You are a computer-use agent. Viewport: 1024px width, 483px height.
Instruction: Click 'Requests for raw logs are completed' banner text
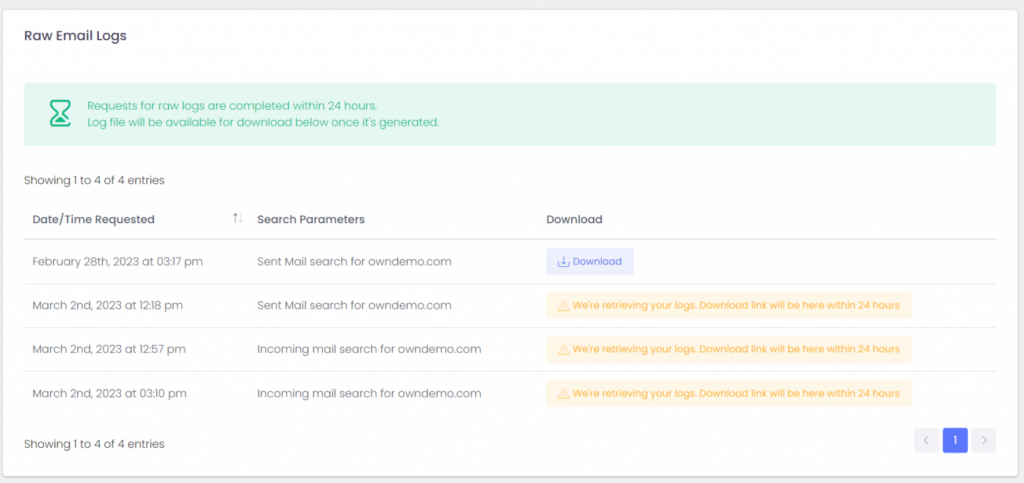click(x=232, y=106)
